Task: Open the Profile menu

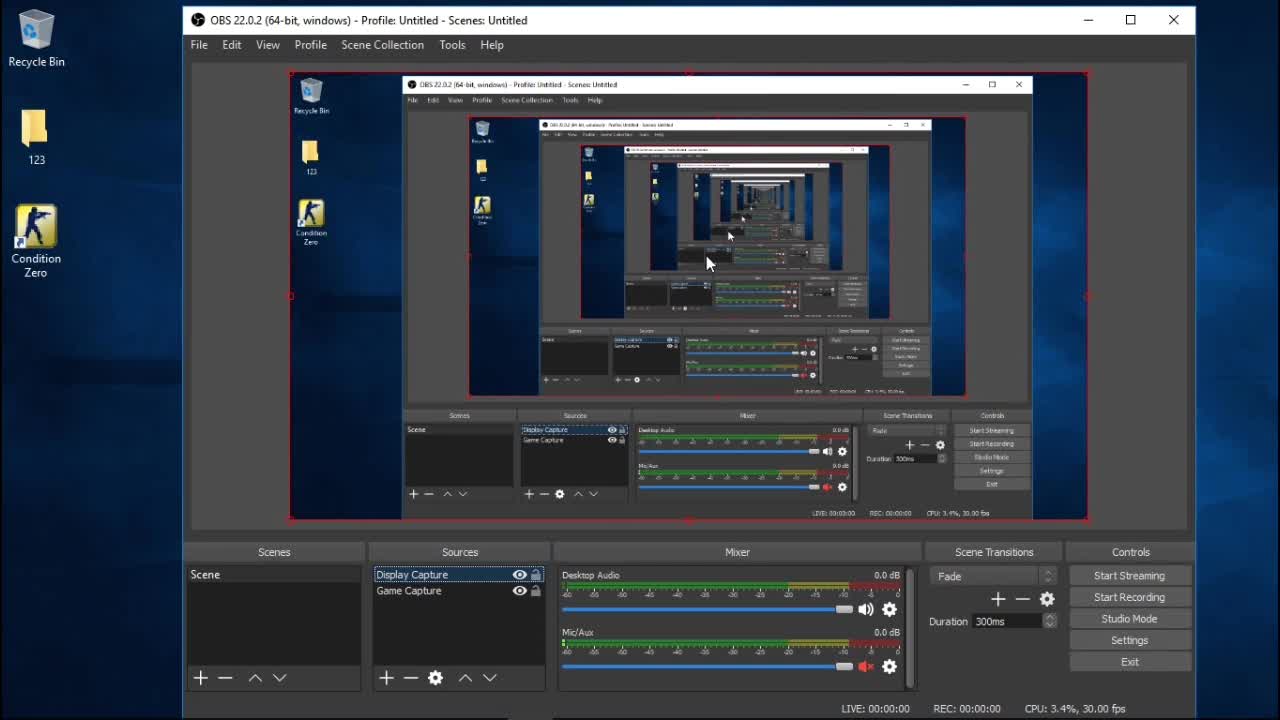Action: 310,45
